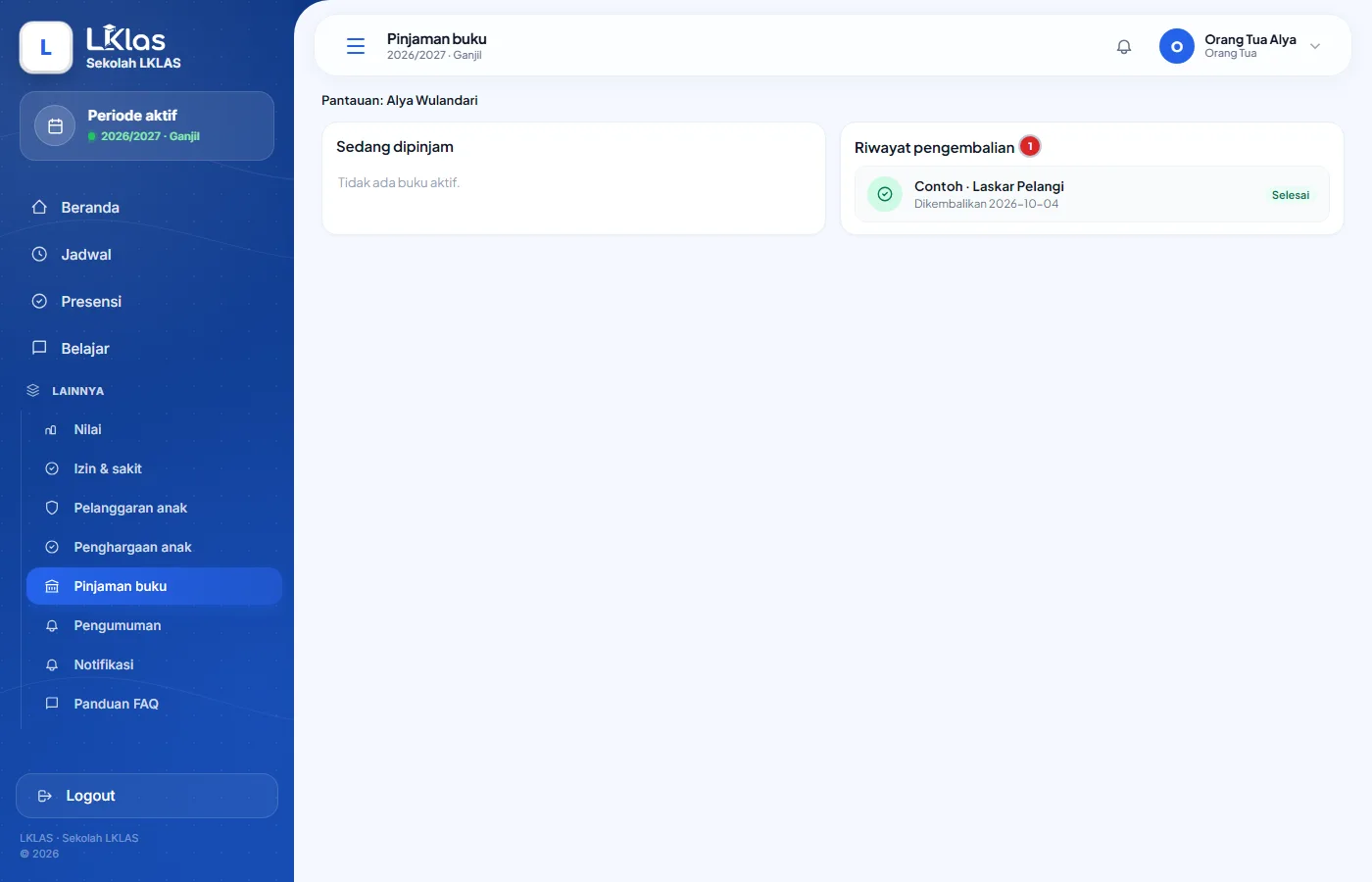Click the Nilai chart icon
The image size is (1372, 882).
(x=52, y=429)
